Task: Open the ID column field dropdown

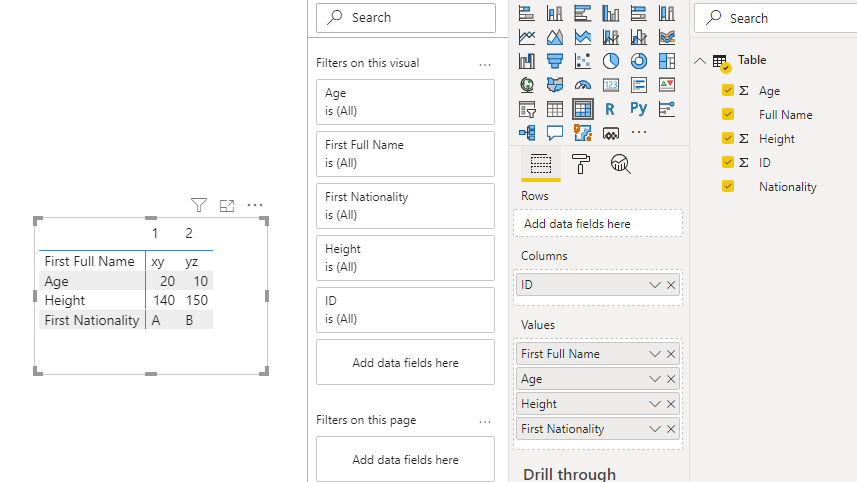Action: coord(654,285)
